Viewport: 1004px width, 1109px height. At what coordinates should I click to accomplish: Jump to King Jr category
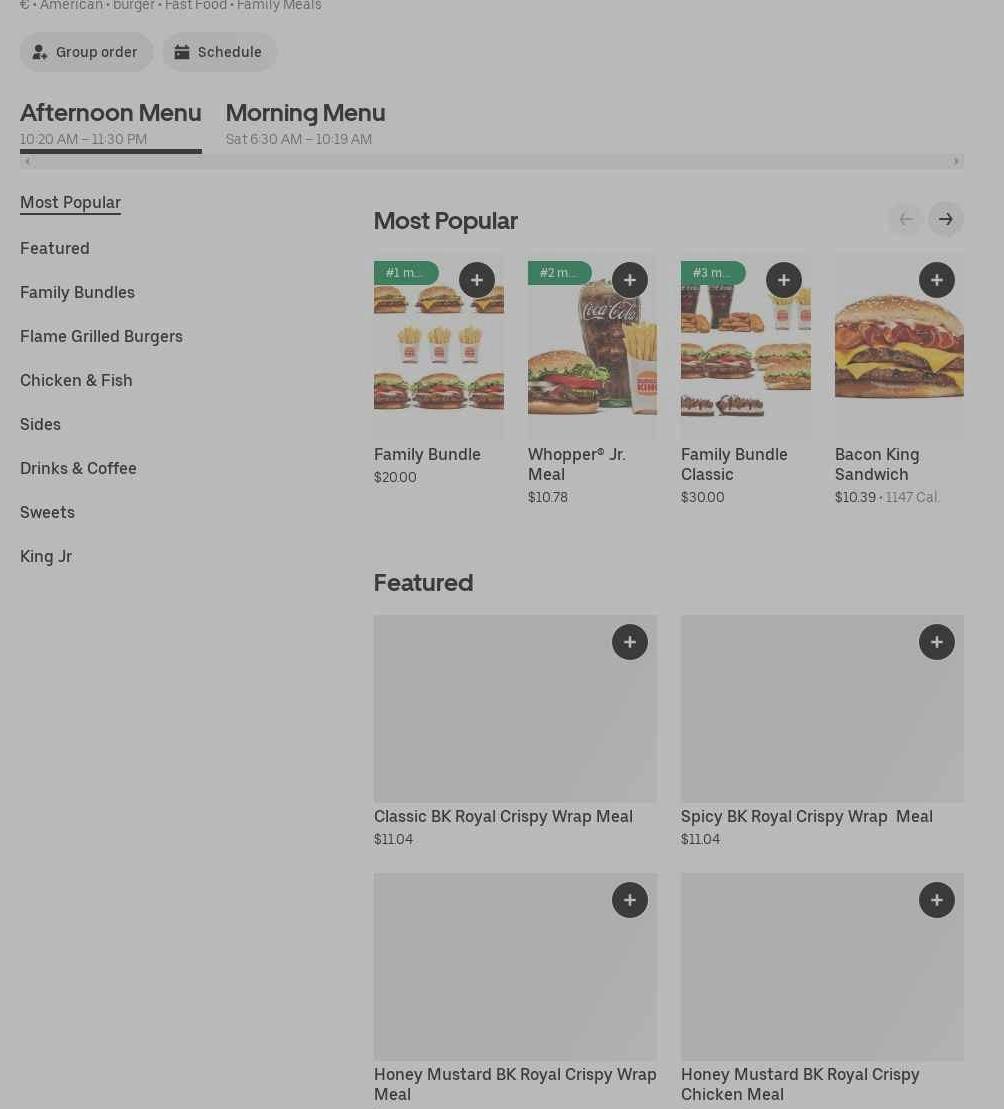pyautogui.click(x=46, y=556)
